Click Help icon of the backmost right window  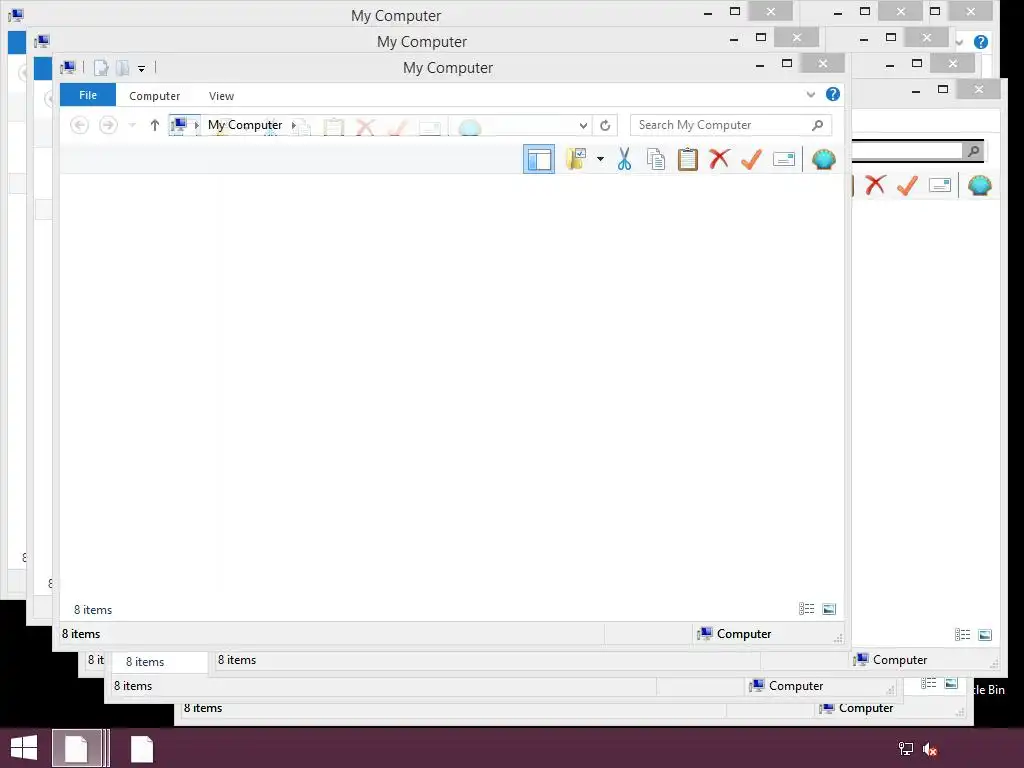[980, 42]
